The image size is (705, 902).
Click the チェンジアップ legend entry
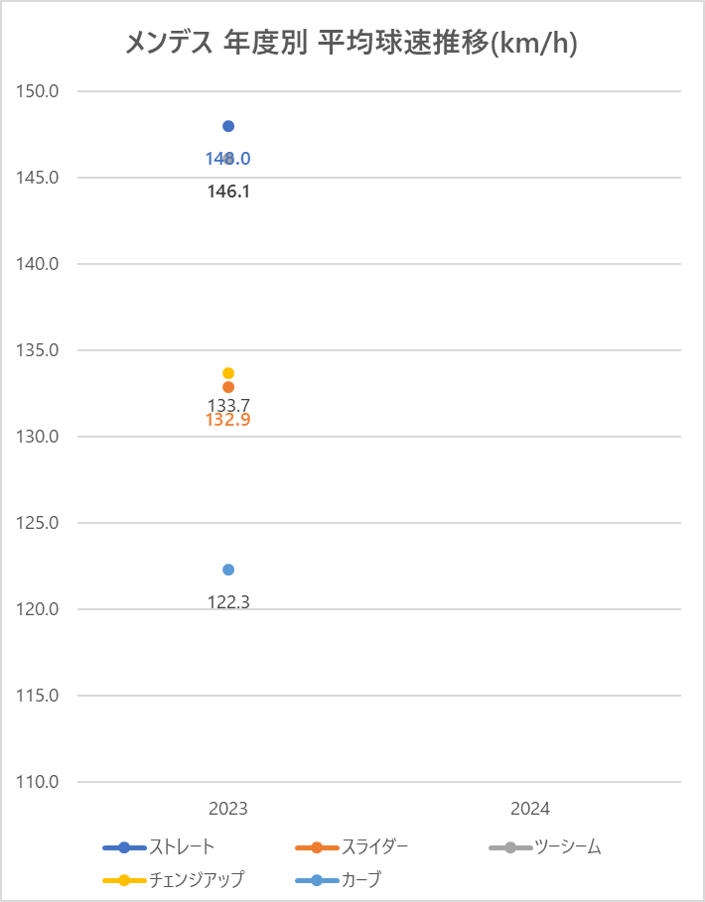174,880
